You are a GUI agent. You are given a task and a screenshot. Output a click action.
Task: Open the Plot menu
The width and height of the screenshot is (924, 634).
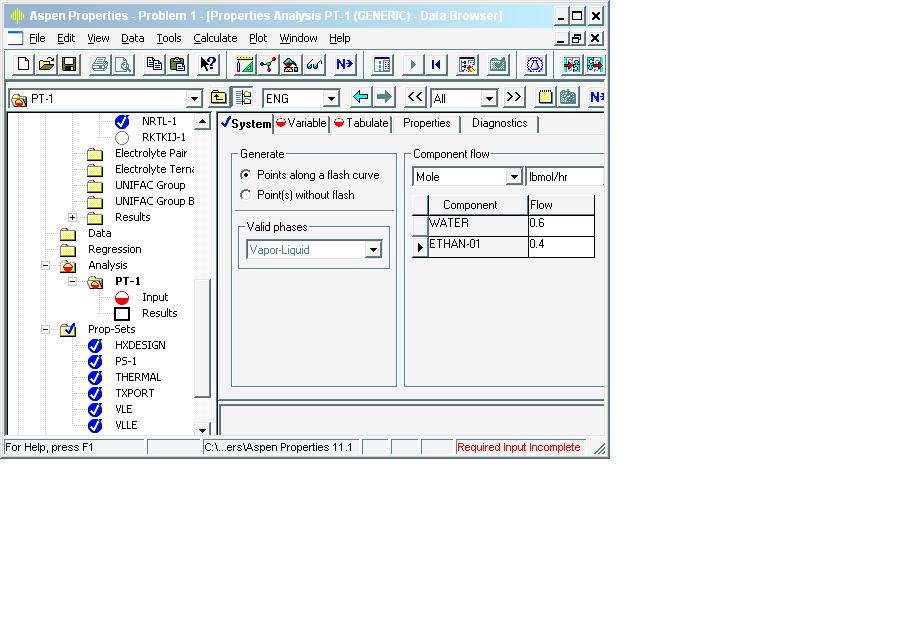point(258,38)
